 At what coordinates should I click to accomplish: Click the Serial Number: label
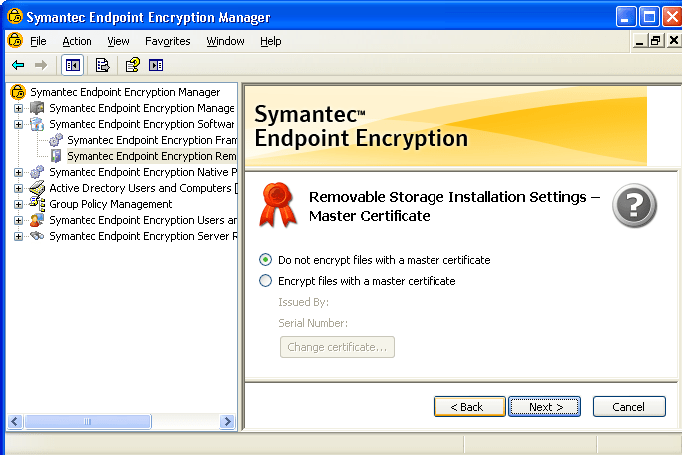(x=313, y=323)
